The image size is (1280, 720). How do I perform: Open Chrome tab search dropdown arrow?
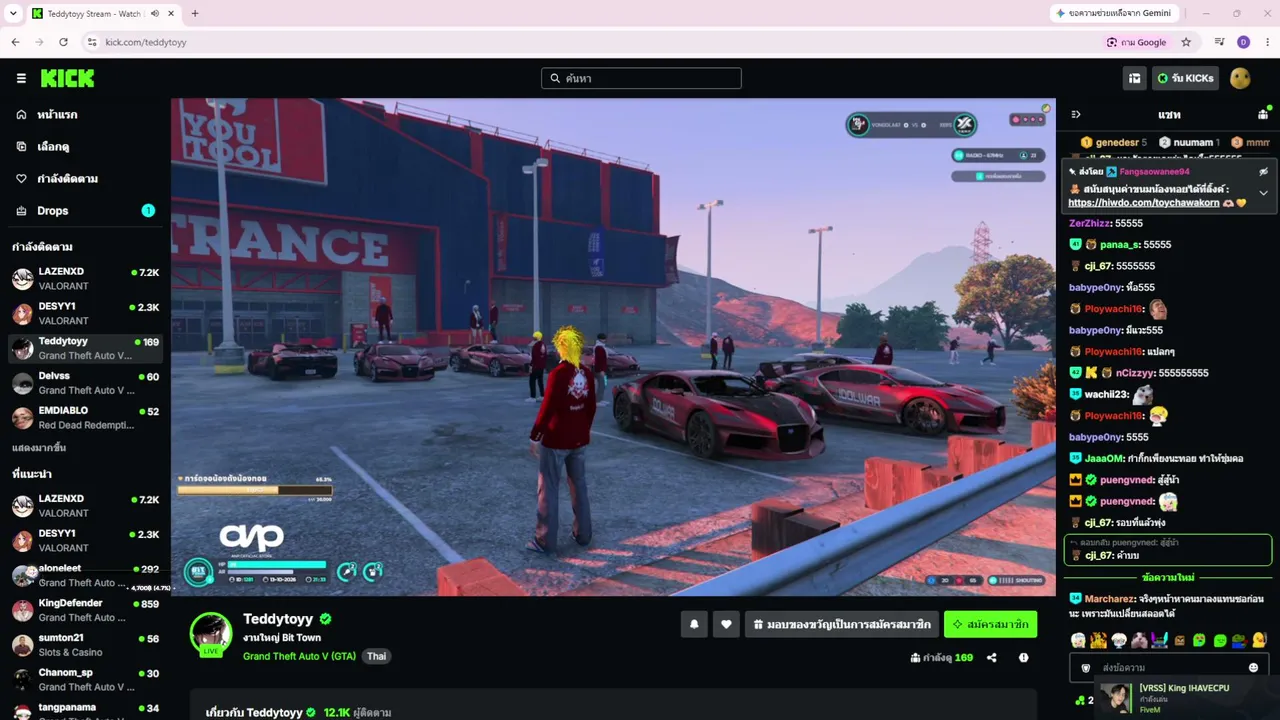point(13,13)
